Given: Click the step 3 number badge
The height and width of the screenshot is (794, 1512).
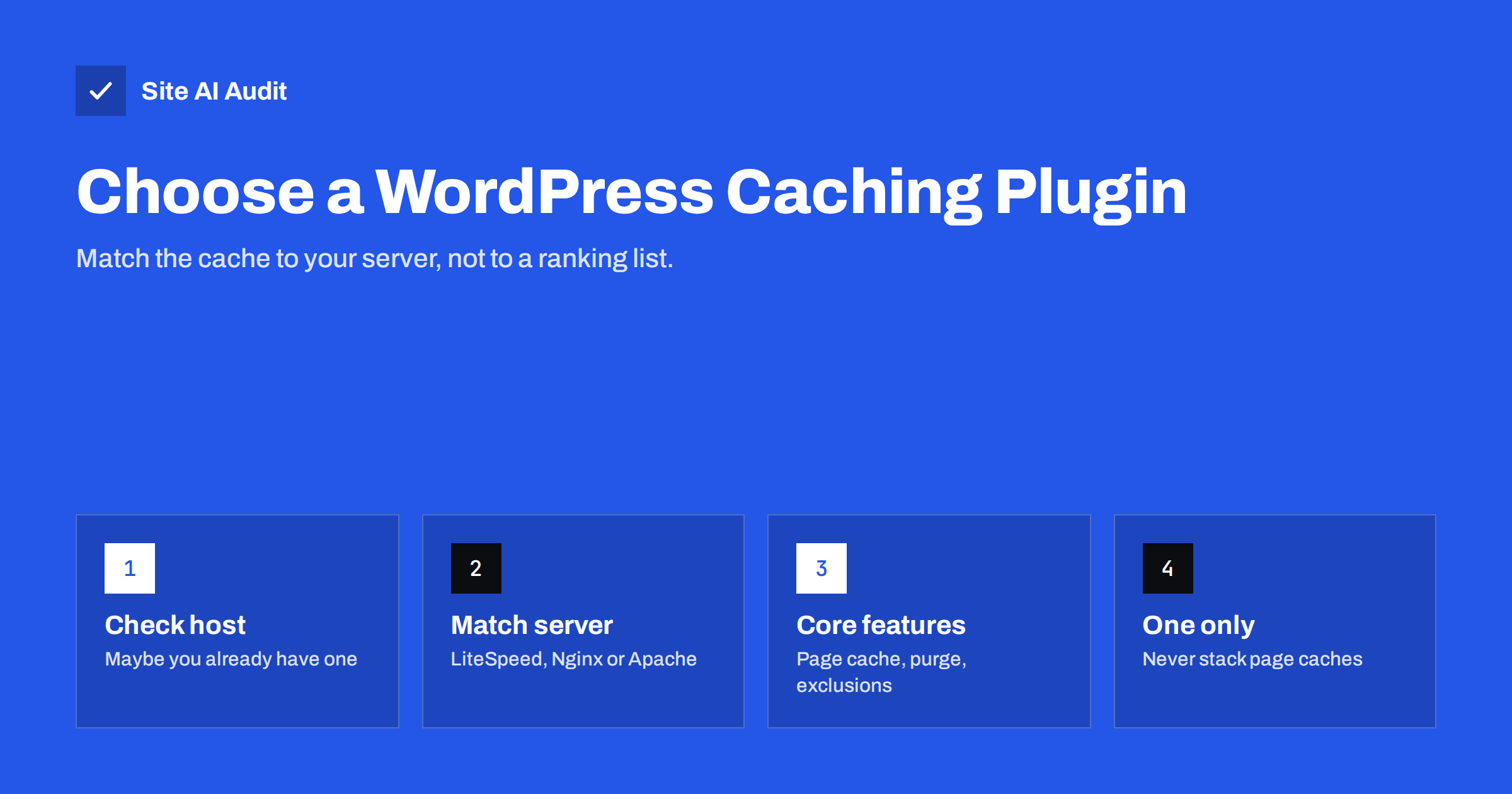Looking at the screenshot, I should (822, 568).
